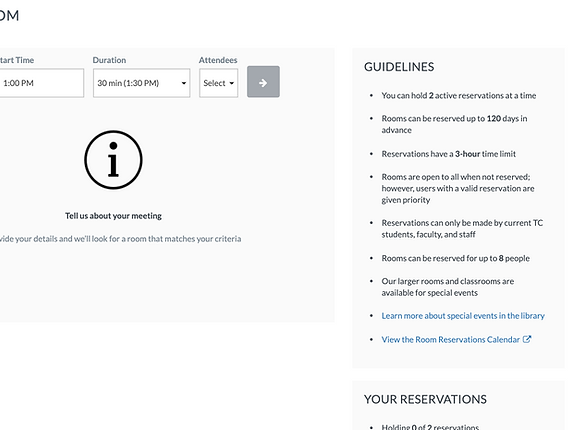The image size is (584, 430).
Task: Click the GUIDELINES heading
Action: click(399, 67)
